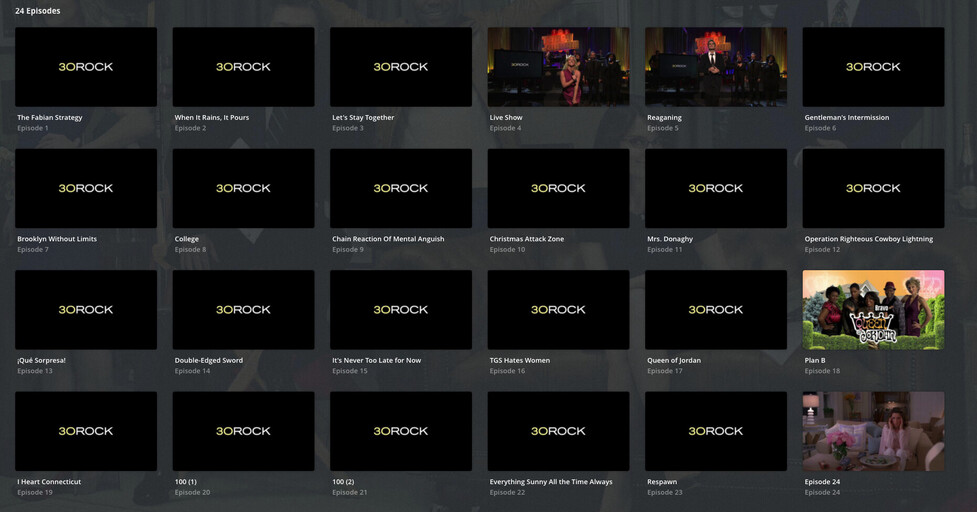
Task: Click the 'Episode 18' subtitle label
Action: pos(822,371)
